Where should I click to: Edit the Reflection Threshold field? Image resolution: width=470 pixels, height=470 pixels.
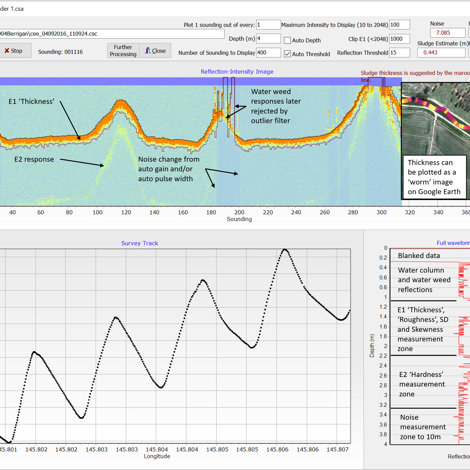point(399,53)
